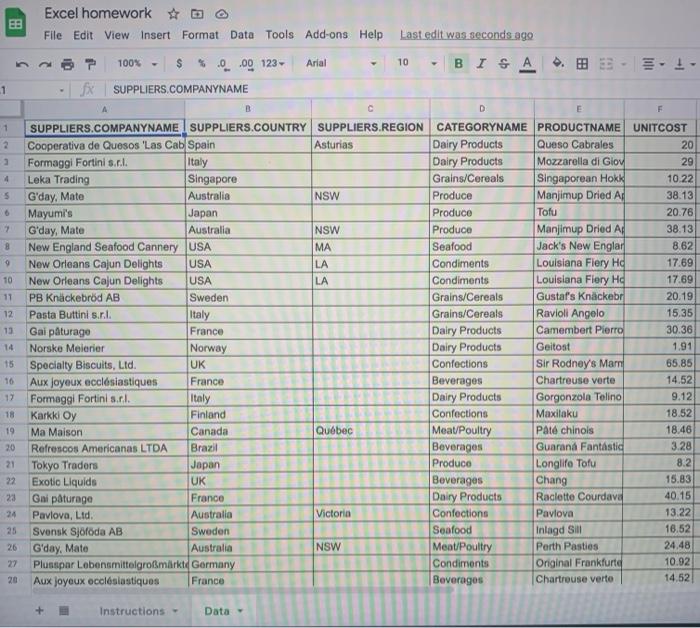
Task: Select the Queso Cabrales cell
Action: pos(579,145)
